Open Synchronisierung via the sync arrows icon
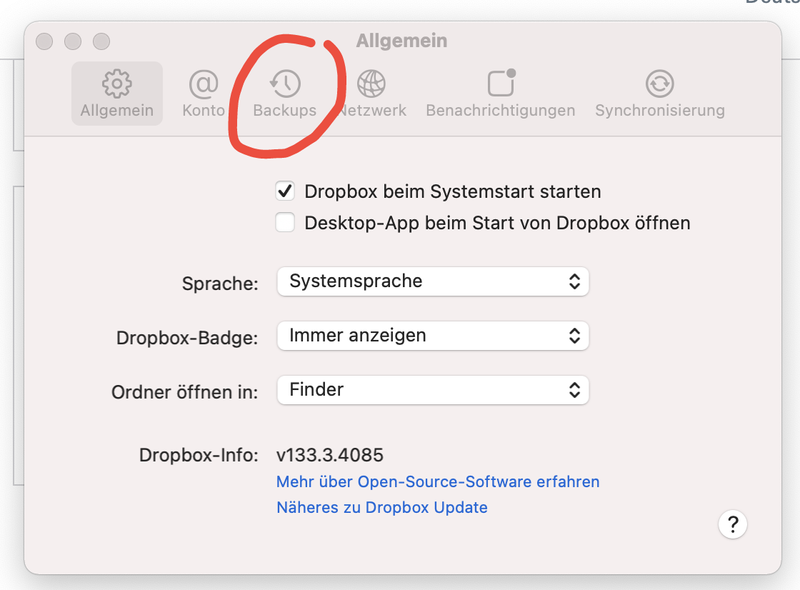 pyautogui.click(x=660, y=84)
